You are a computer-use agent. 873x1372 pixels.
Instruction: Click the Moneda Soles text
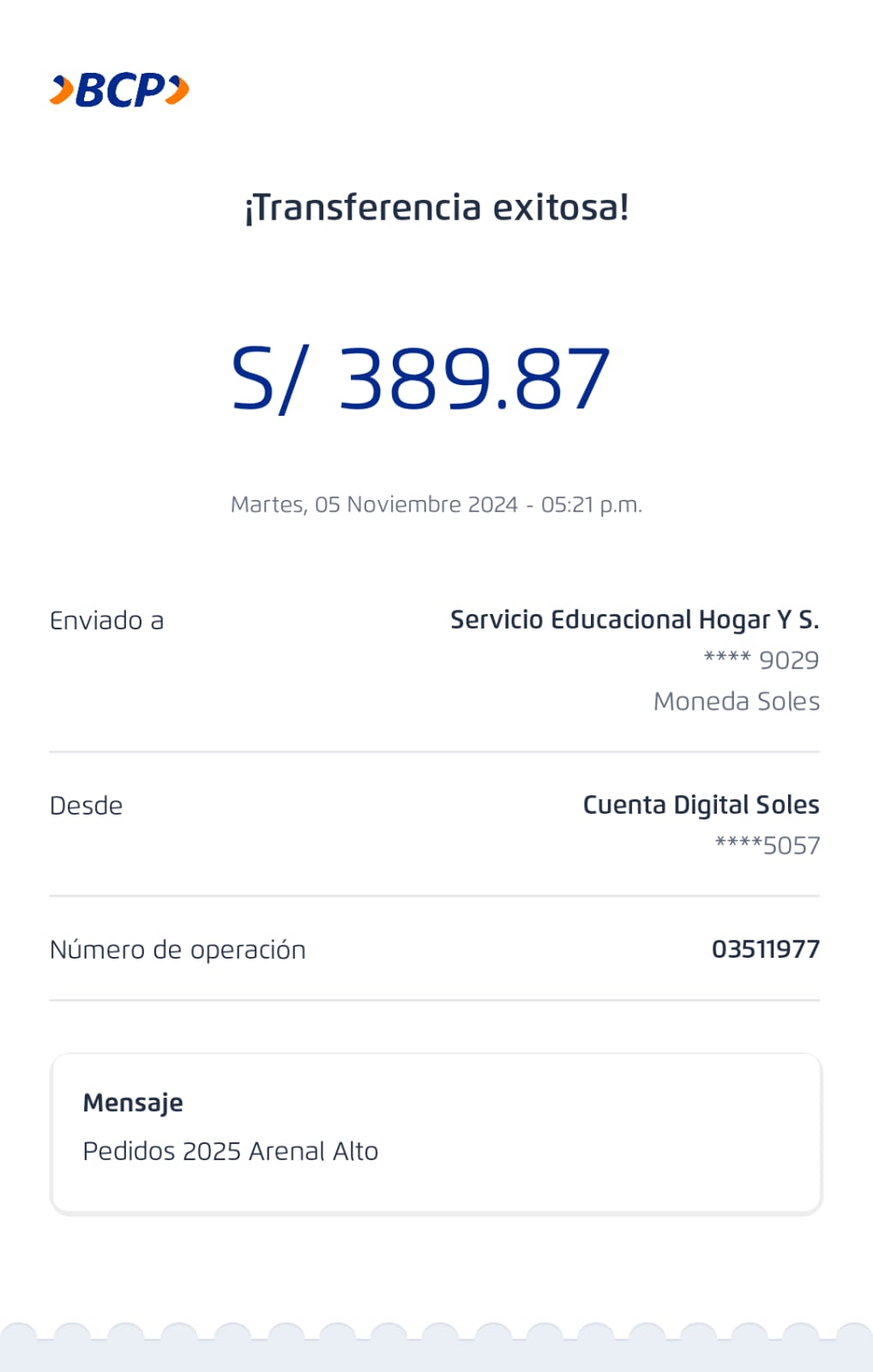[736, 701]
